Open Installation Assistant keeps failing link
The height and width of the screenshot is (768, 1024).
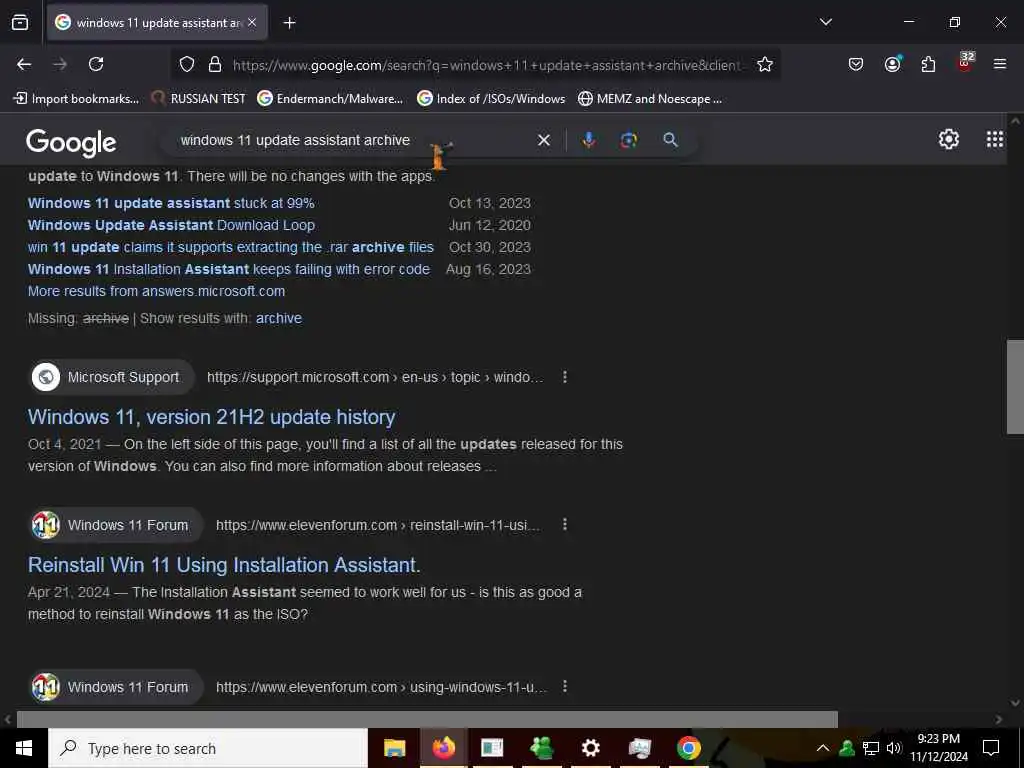pos(229,269)
